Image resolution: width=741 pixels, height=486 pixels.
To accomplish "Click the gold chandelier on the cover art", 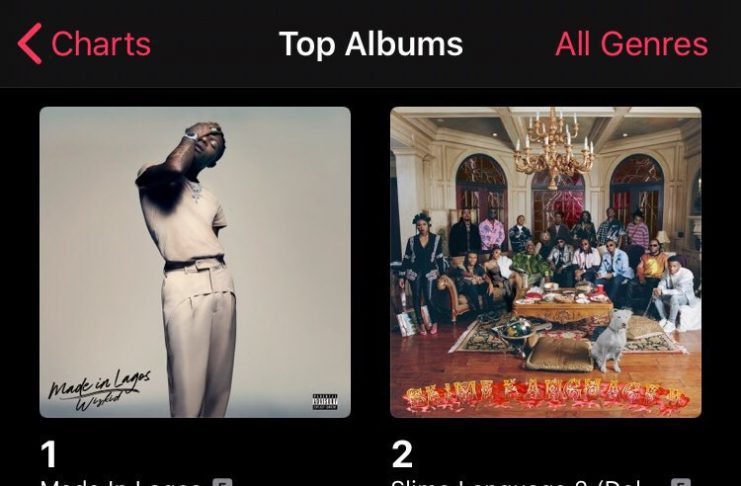I will point(553,148).
